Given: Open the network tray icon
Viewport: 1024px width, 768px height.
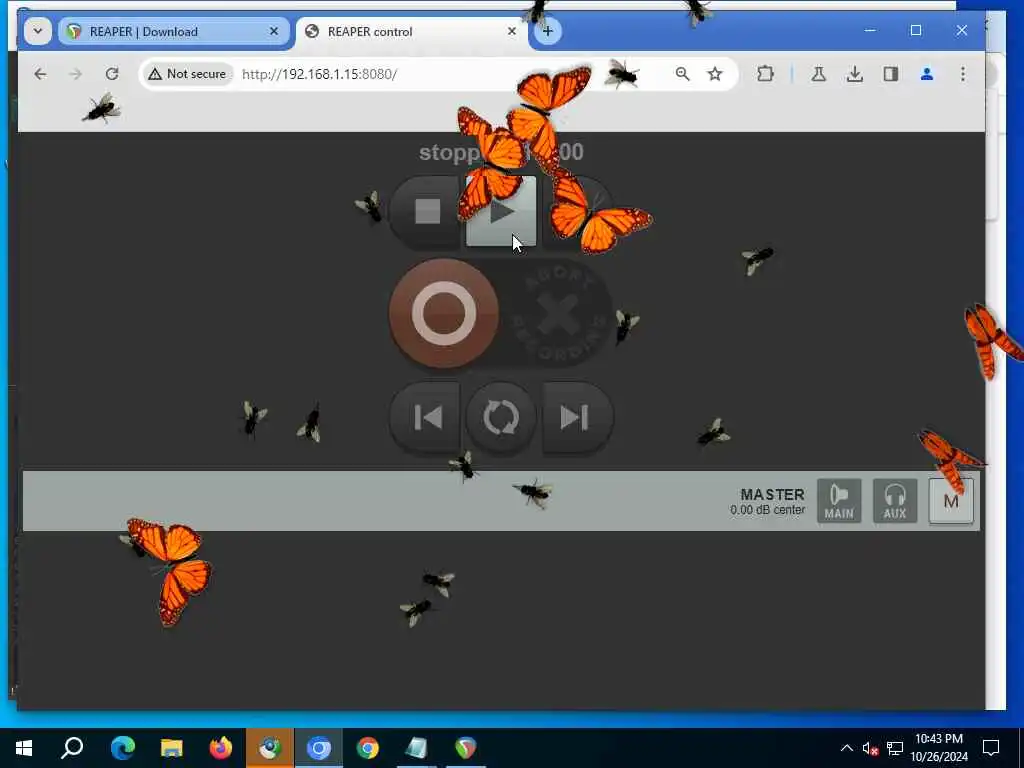Looking at the screenshot, I should [x=895, y=748].
